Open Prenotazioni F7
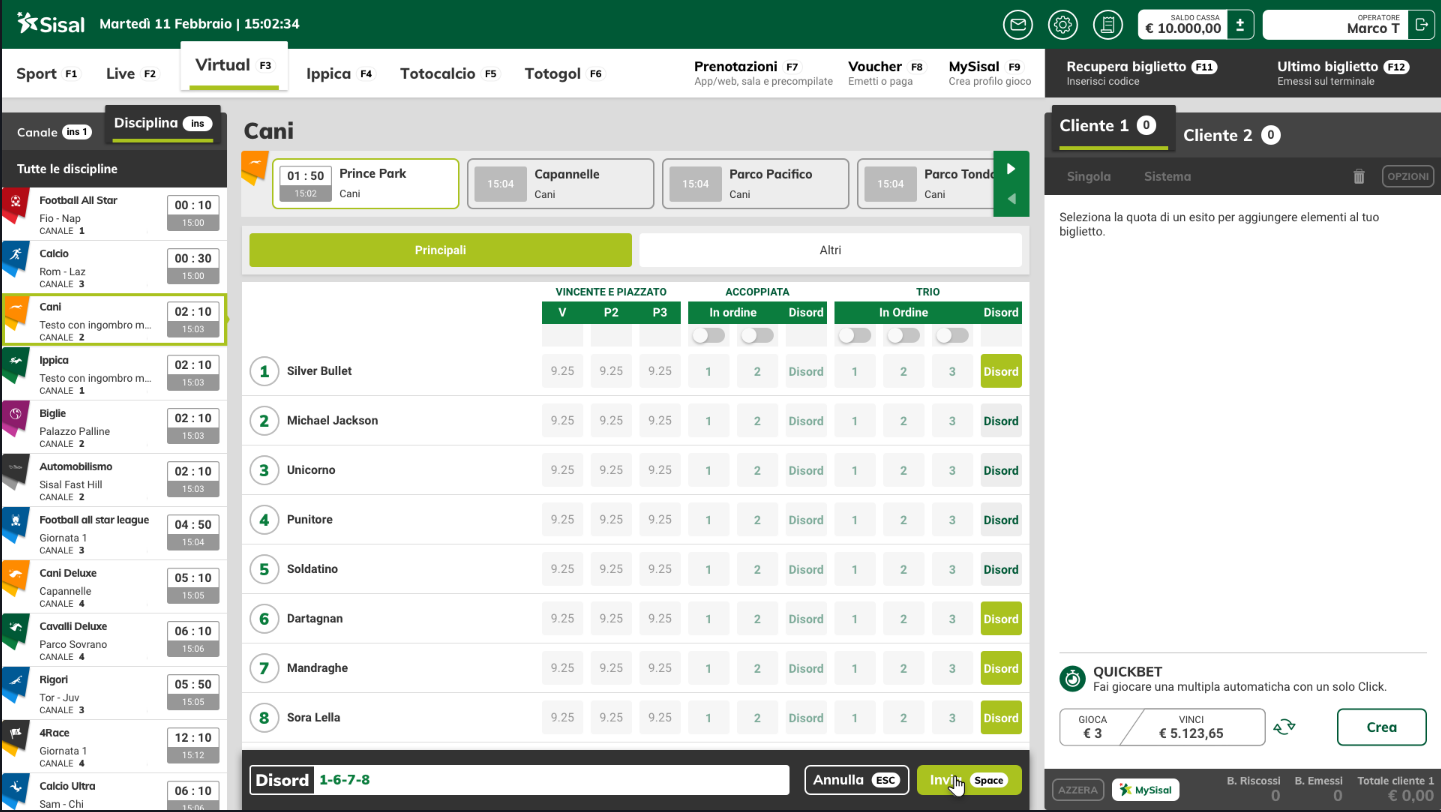 763,73
